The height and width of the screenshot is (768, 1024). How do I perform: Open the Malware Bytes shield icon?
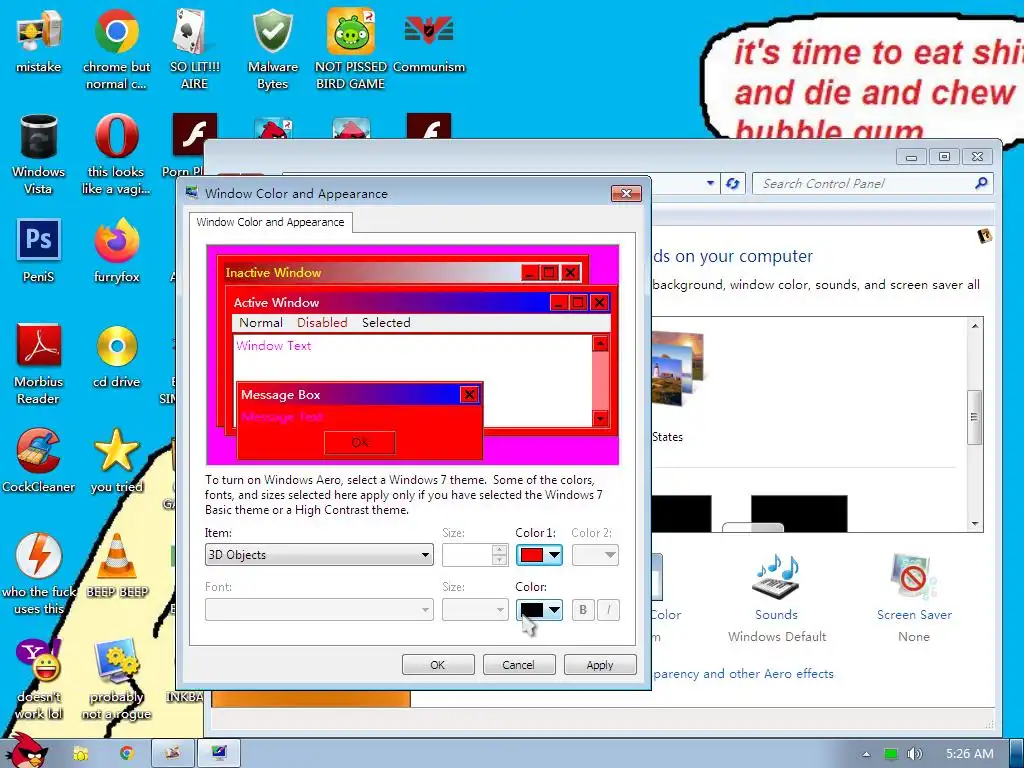coord(272,31)
